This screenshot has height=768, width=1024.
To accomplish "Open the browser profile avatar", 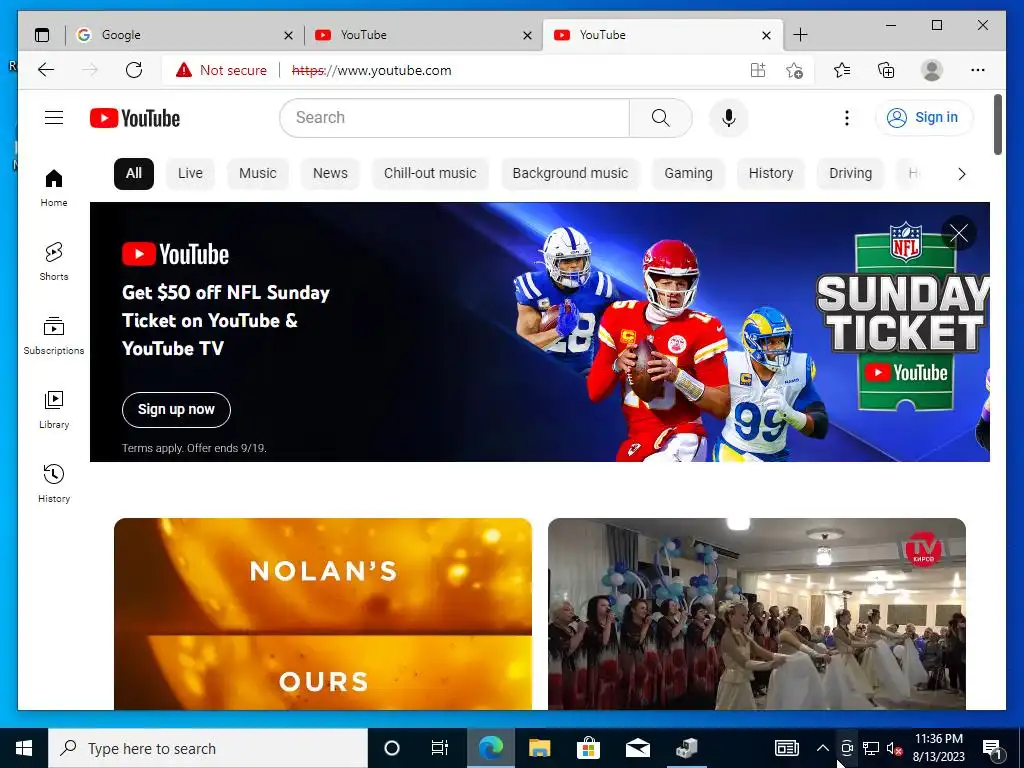I will tap(931, 70).
